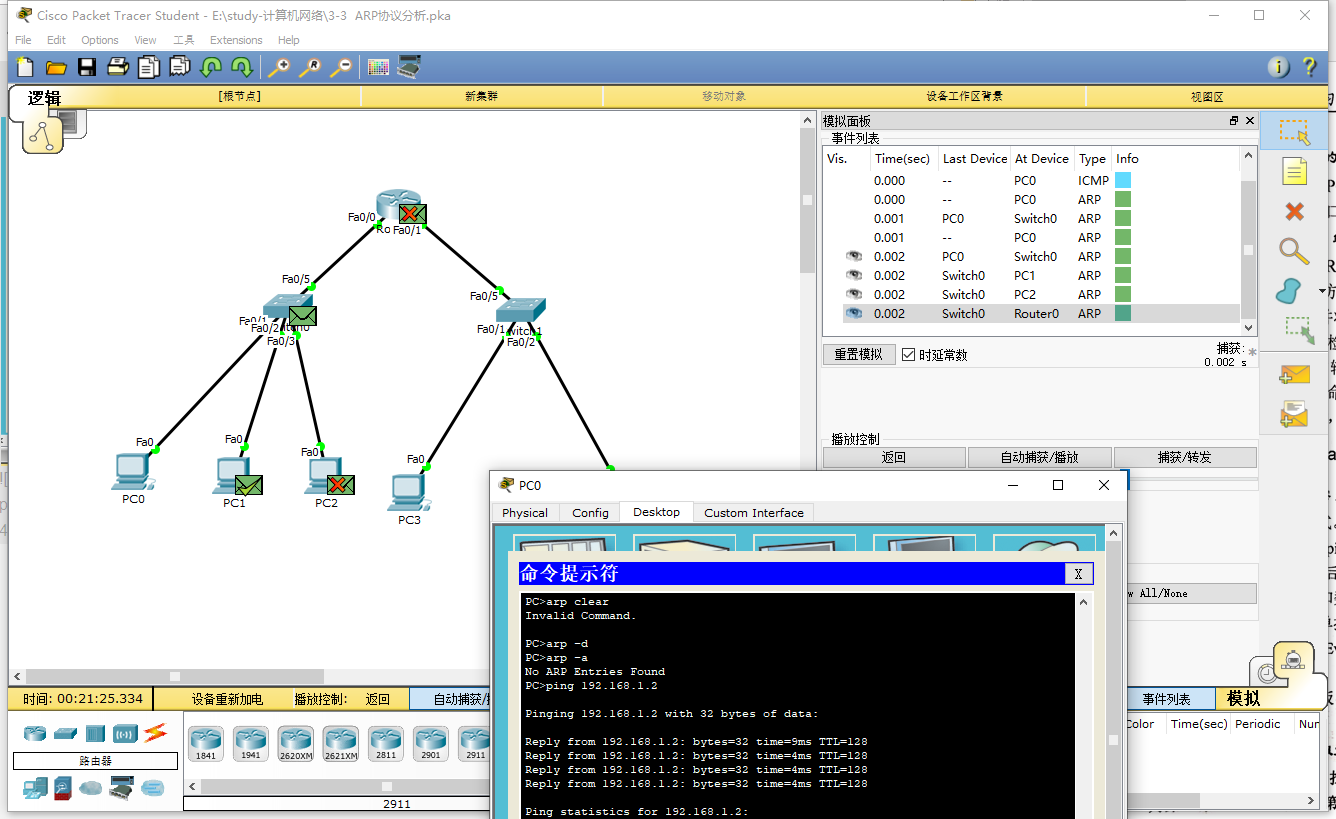Pick the 1841 router model
The width and height of the screenshot is (1336, 819).
click(x=206, y=744)
